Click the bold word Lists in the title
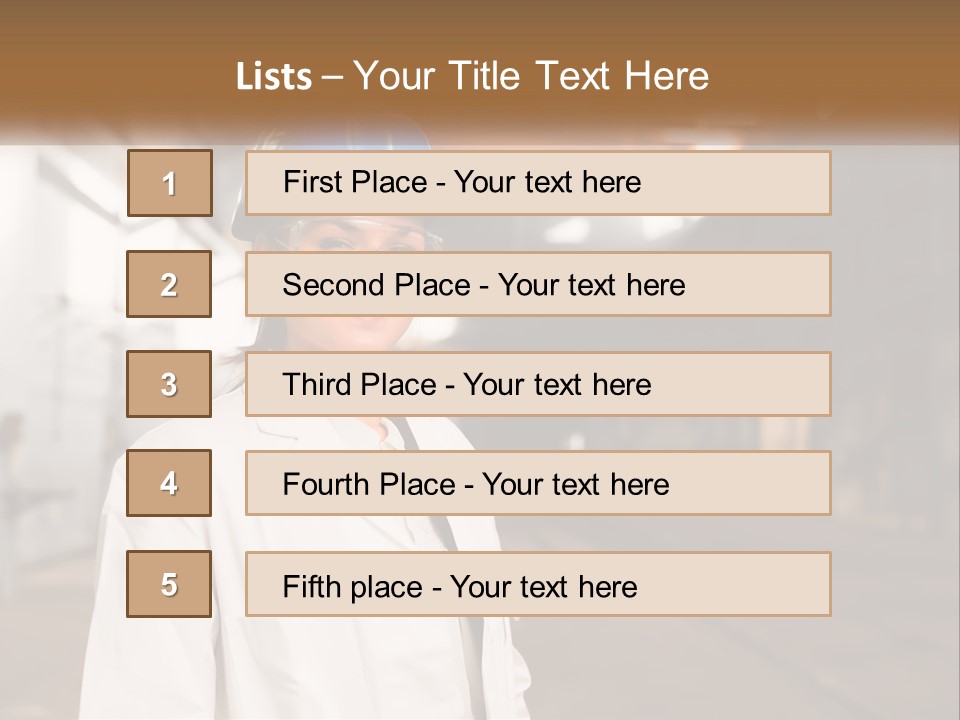960x720 pixels. click(274, 77)
